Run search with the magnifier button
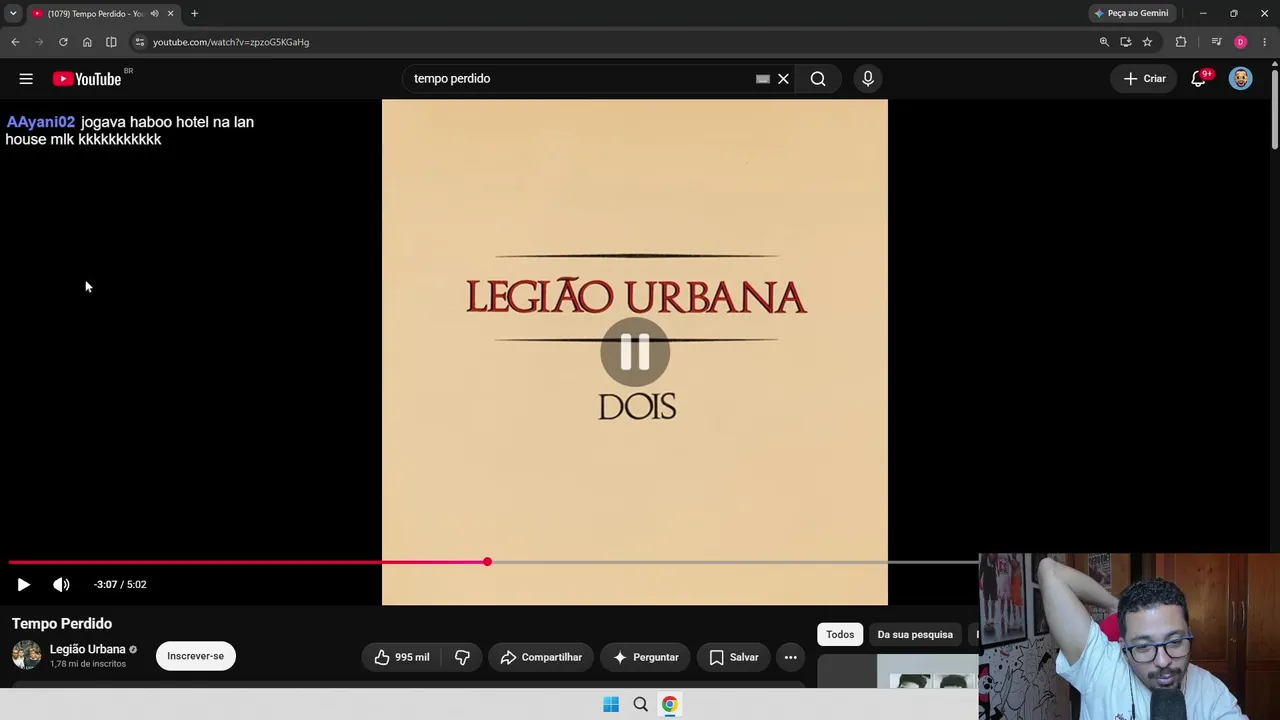The height and width of the screenshot is (720, 1280). 818,79
